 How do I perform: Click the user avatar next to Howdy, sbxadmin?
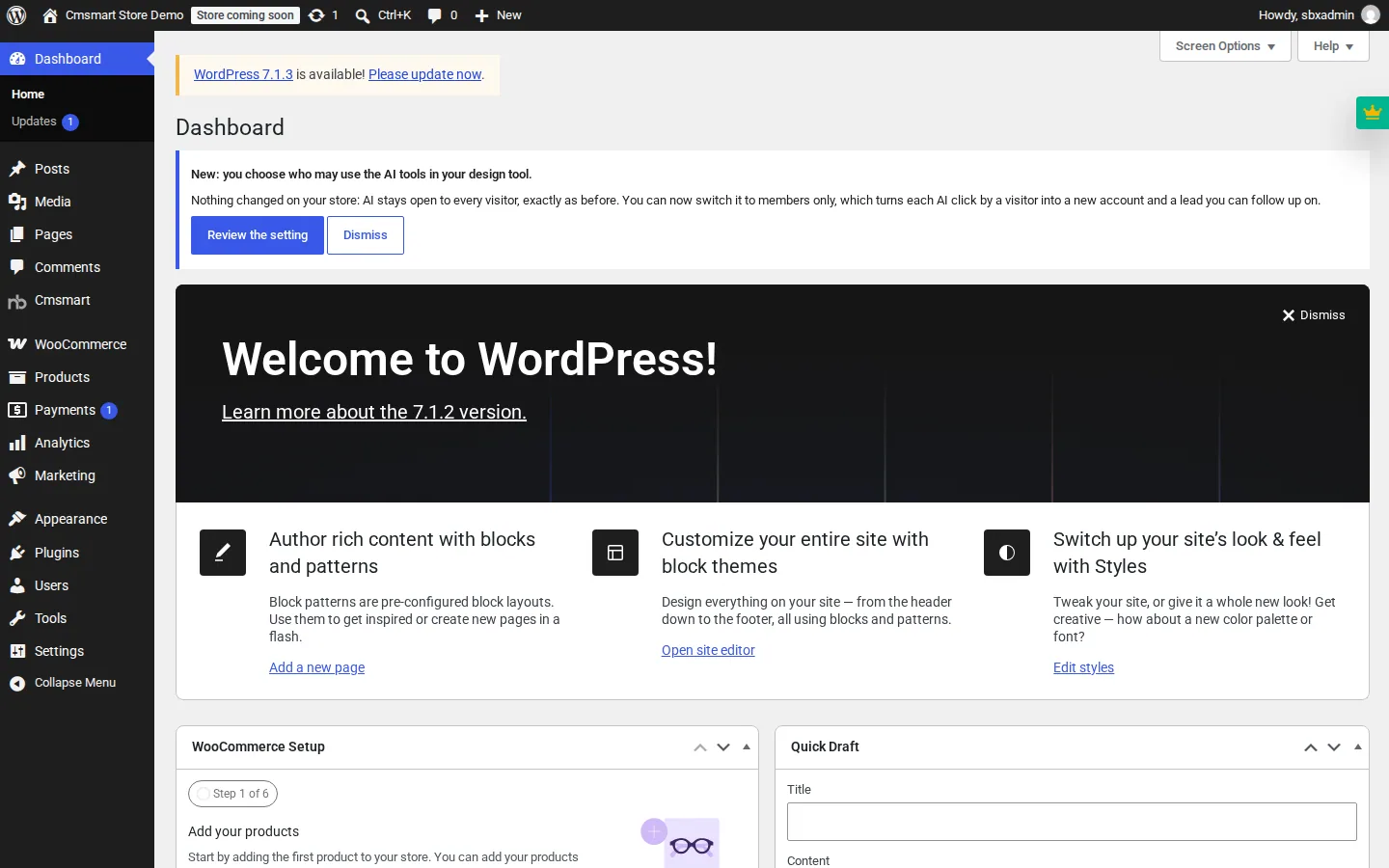[1370, 15]
